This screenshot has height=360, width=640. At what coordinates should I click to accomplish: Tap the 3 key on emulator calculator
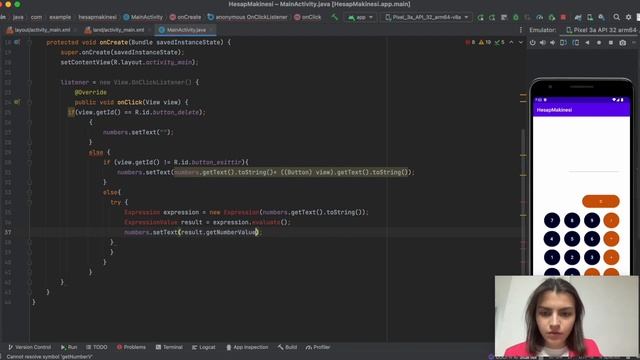591,257
